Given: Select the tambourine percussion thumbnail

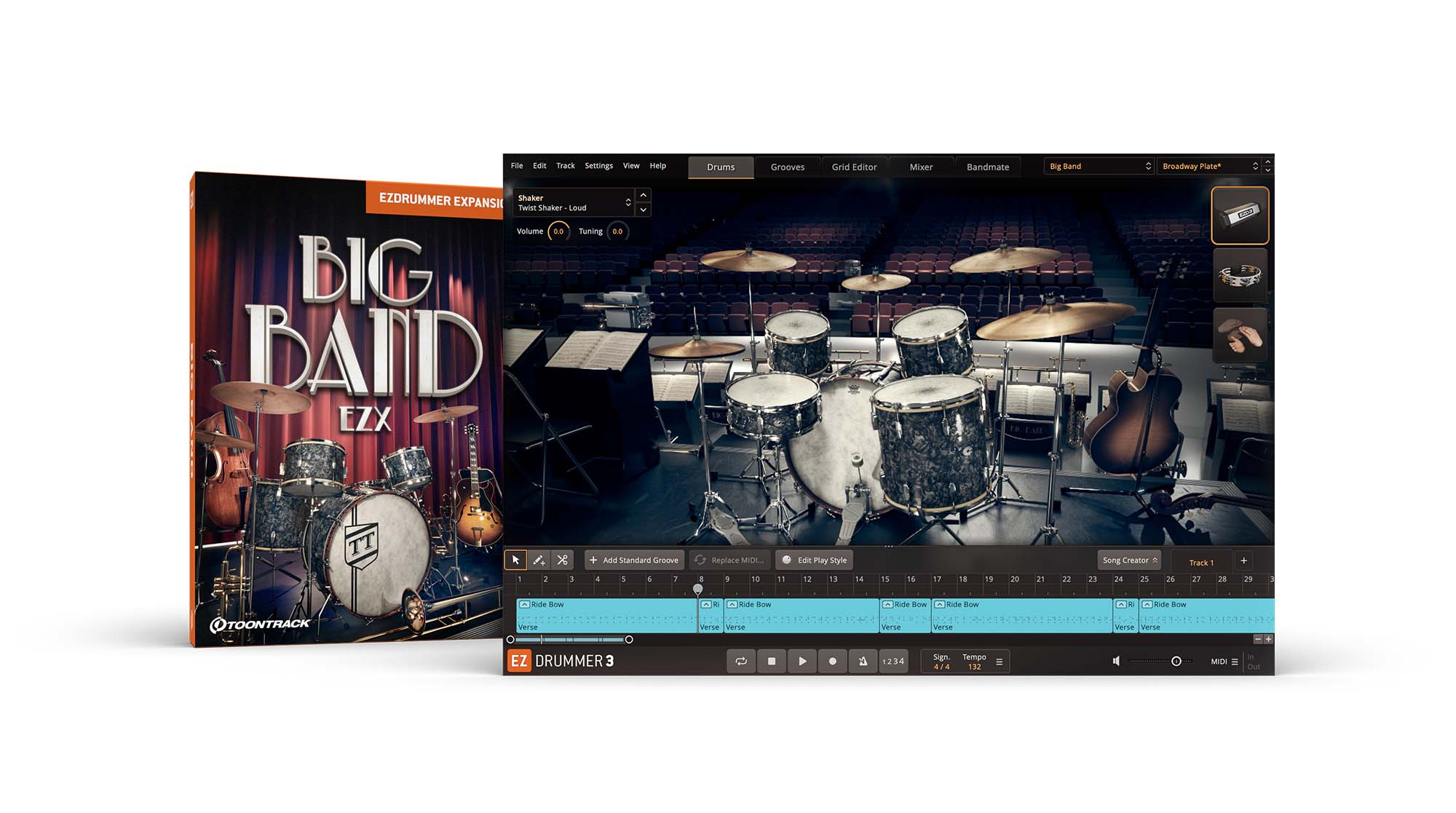Looking at the screenshot, I should (1240, 276).
